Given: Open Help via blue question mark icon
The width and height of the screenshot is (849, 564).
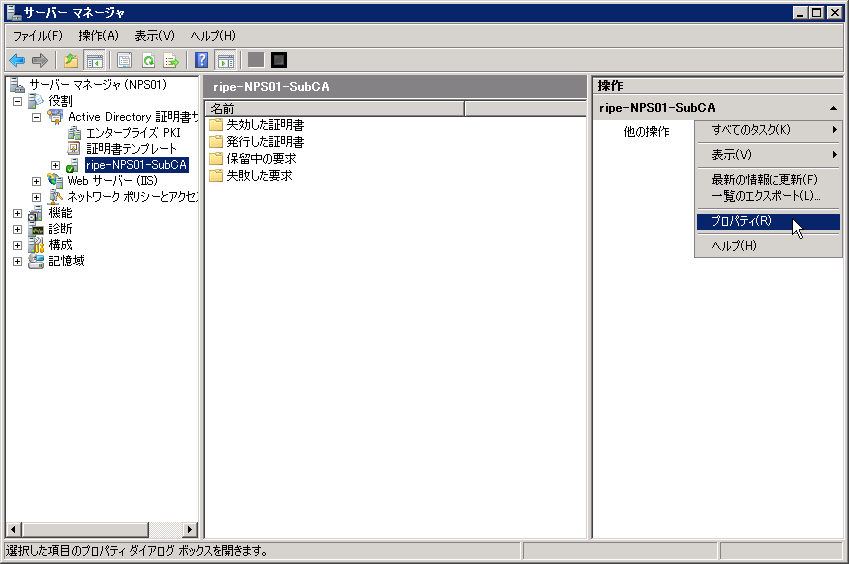Looking at the screenshot, I should [201, 60].
